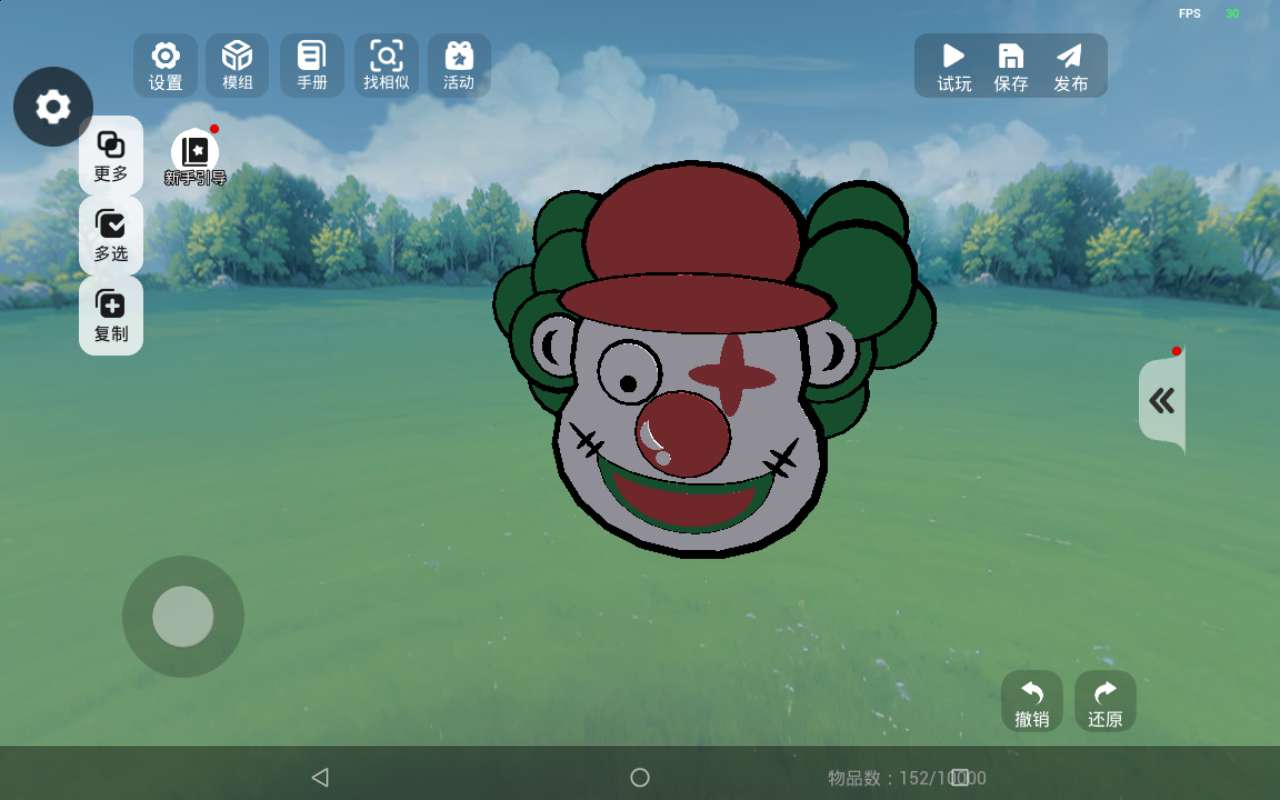Expand the right side panel chevron
This screenshot has height=800, width=1280.
[x=1162, y=401]
